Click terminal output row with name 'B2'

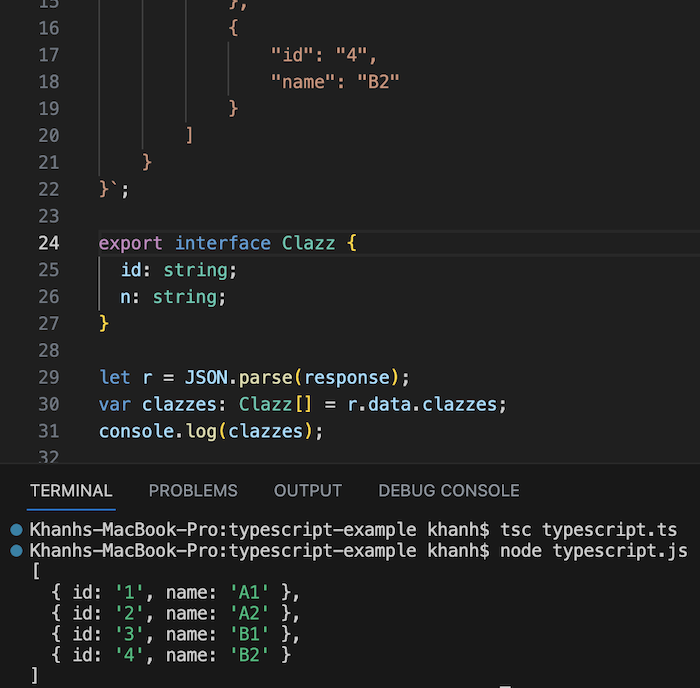tap(171, 655)
